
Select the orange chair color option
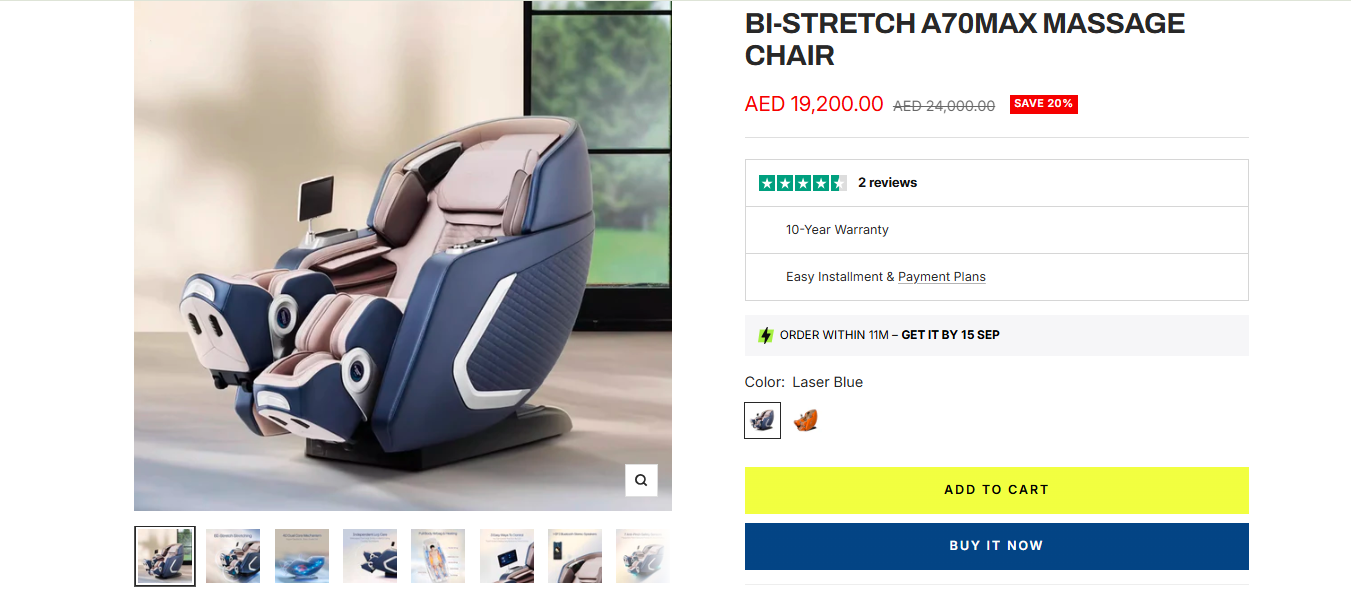pos(806,421)
